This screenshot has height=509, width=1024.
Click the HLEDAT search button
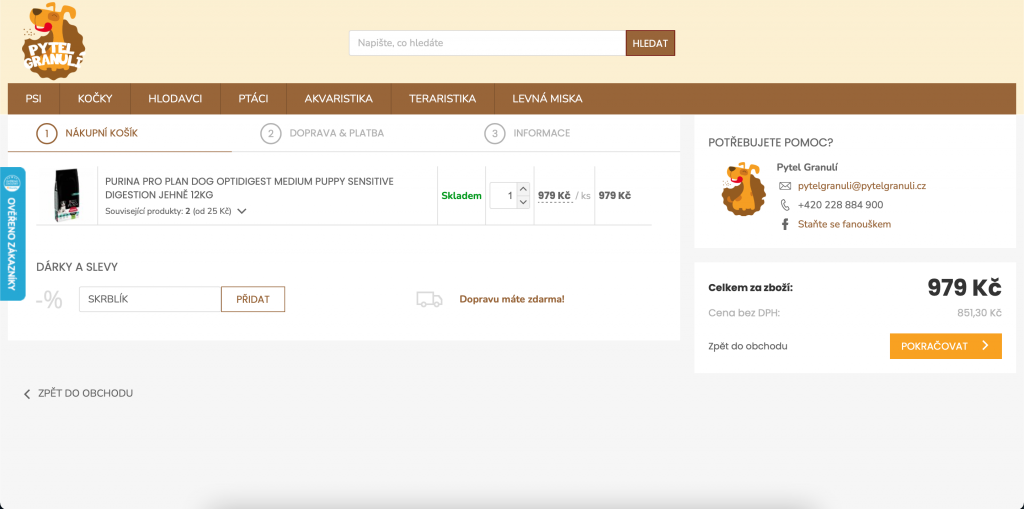(650, 43)
